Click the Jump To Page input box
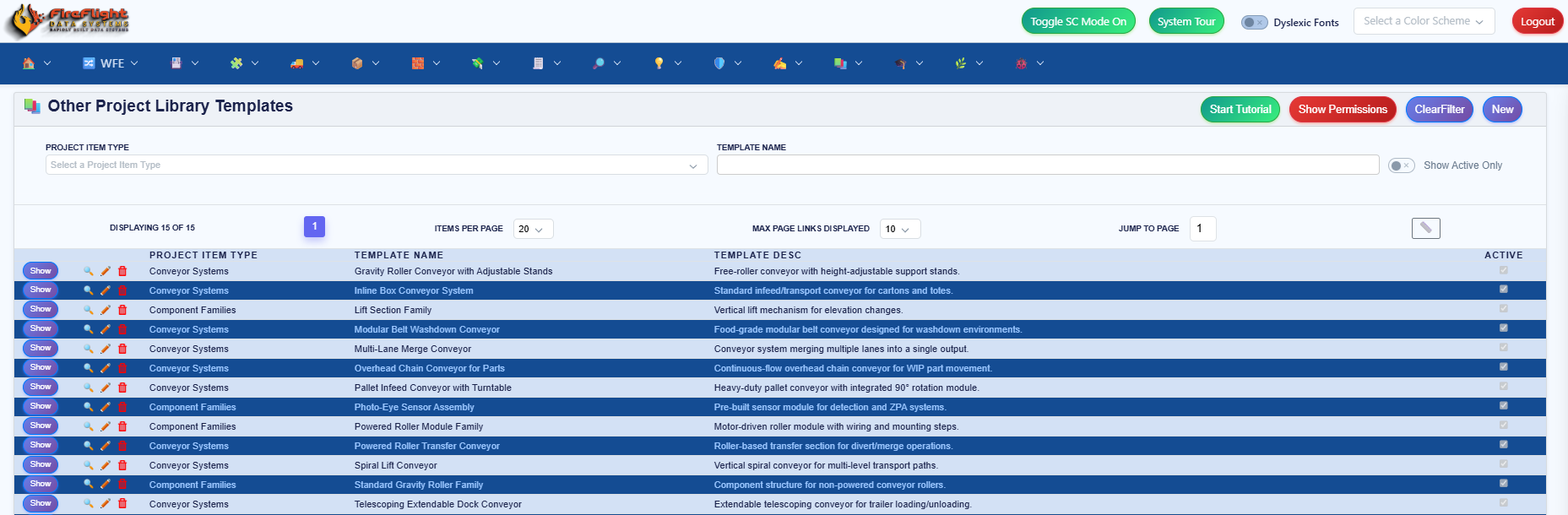1568x515 pixels. pyautogui.click(x=1203, y=229)
